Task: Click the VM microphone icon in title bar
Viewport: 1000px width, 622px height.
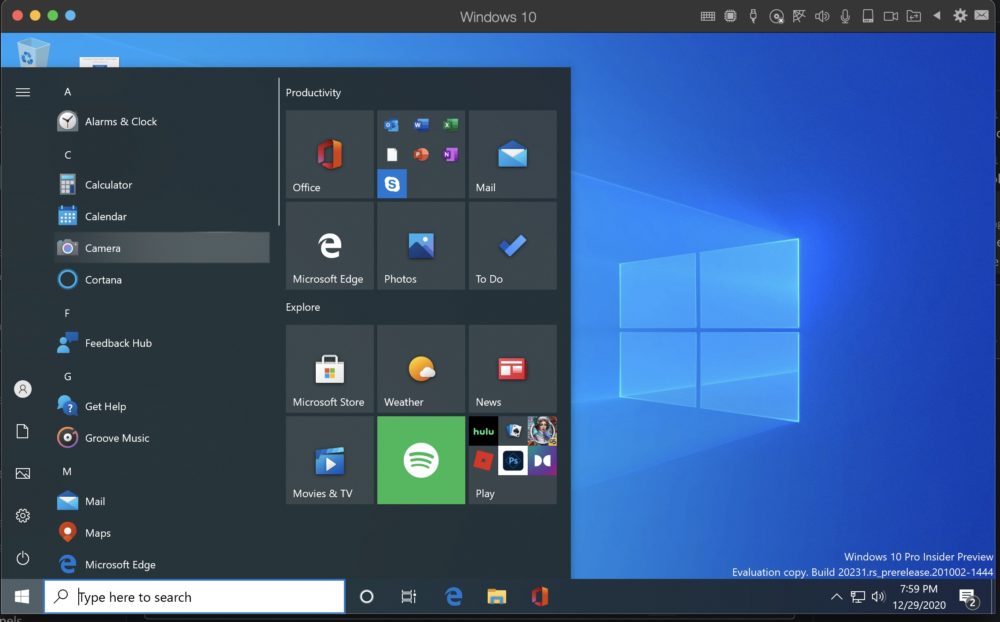Action: coord(845,16)
